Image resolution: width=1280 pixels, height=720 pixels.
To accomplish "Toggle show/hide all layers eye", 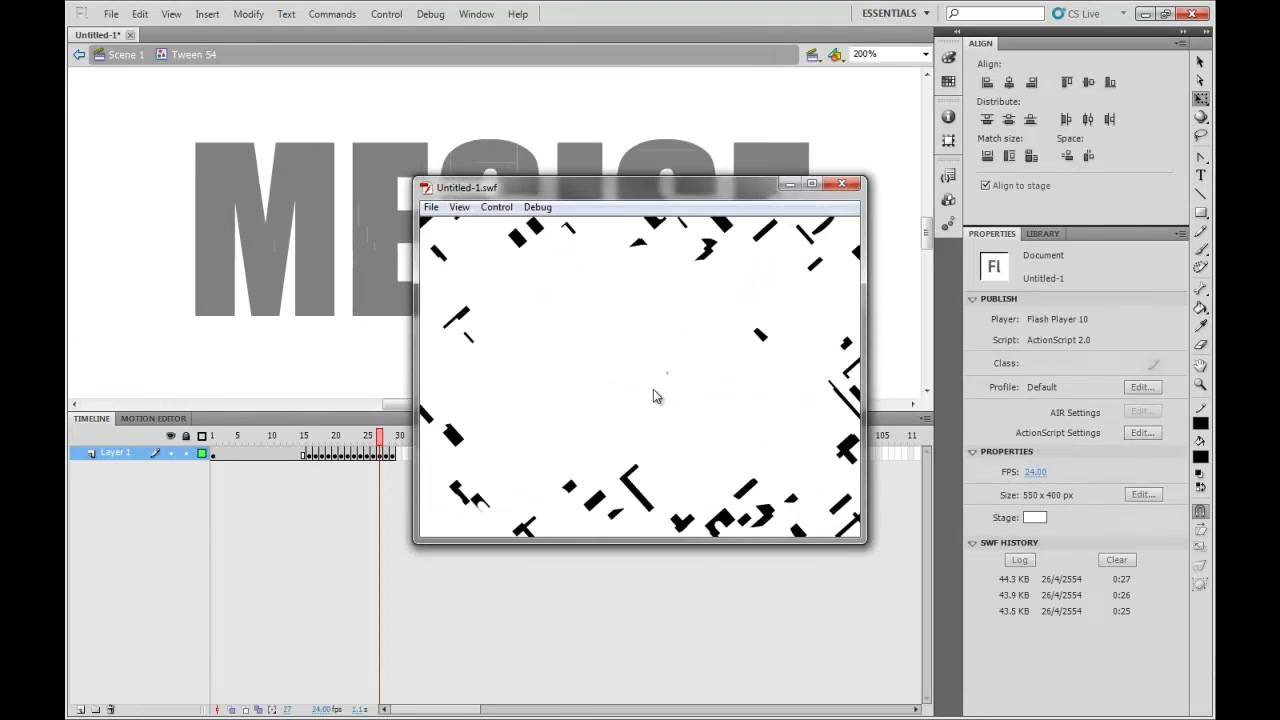I will [170, 436].
